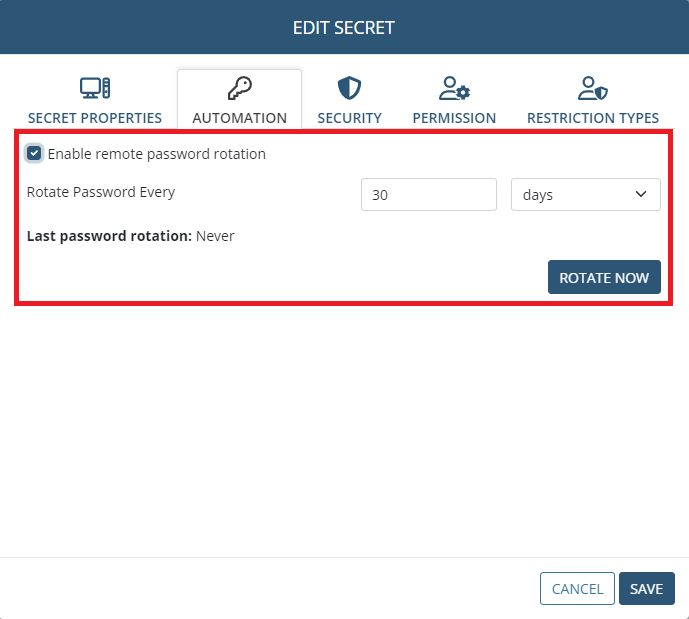Cancel editing the secret

click(x=577, y=589)
